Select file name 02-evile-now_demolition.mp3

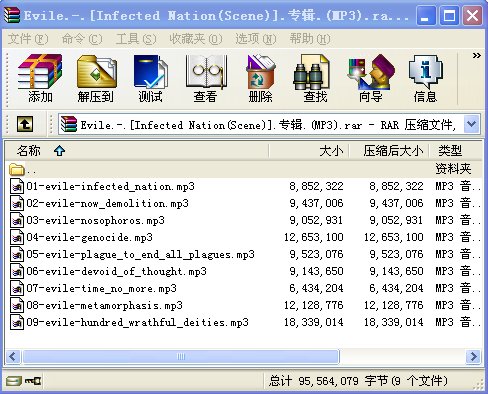click(x=107, y=203)
